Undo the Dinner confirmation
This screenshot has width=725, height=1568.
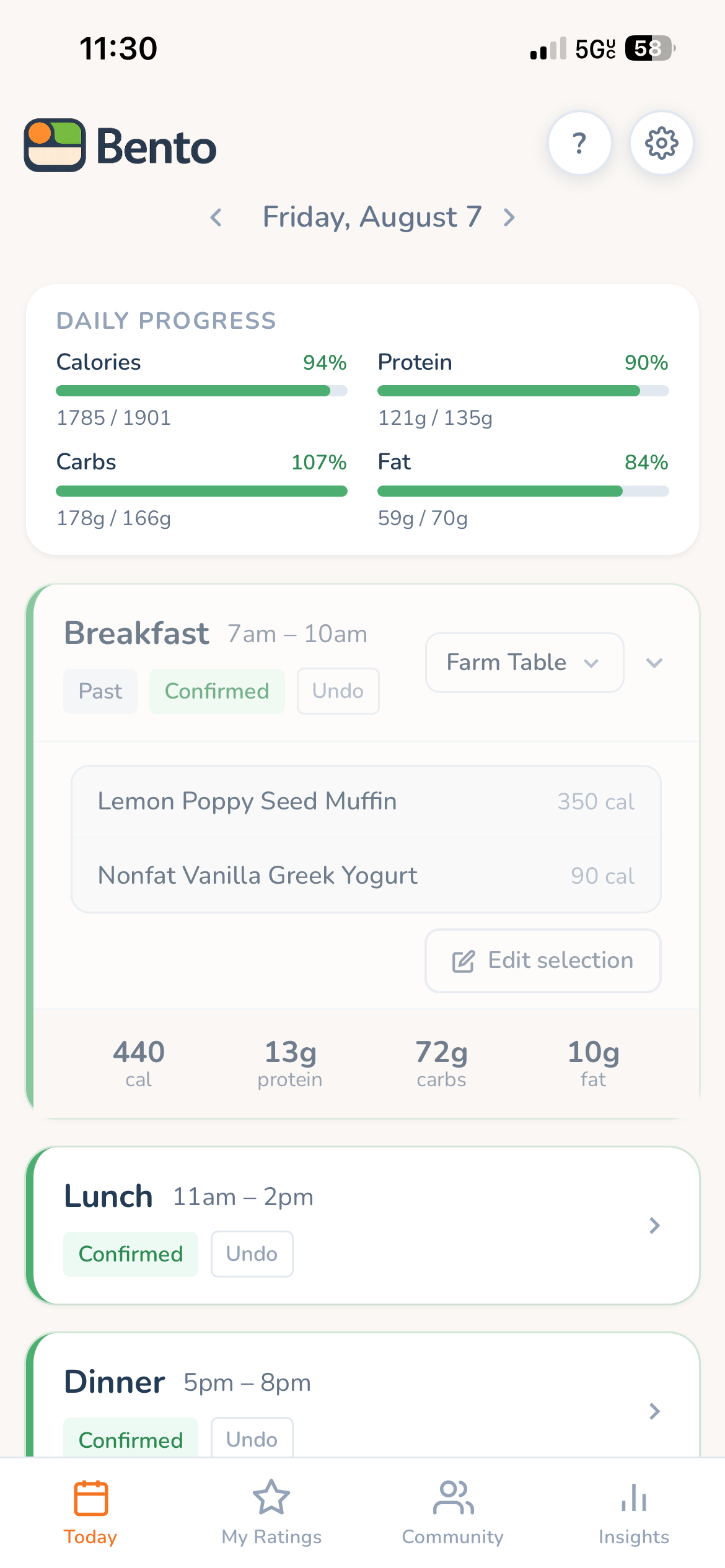click(252, 1439)
